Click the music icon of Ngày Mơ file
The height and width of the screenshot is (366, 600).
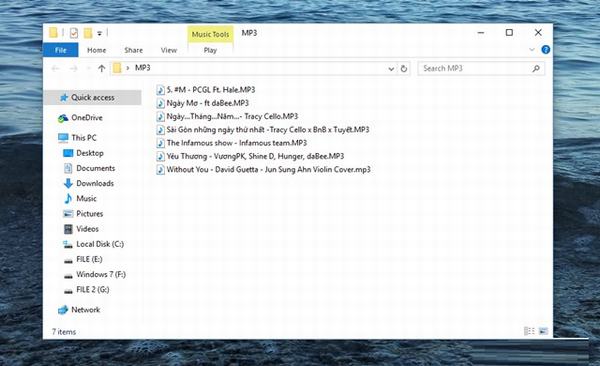click(161, 103)
